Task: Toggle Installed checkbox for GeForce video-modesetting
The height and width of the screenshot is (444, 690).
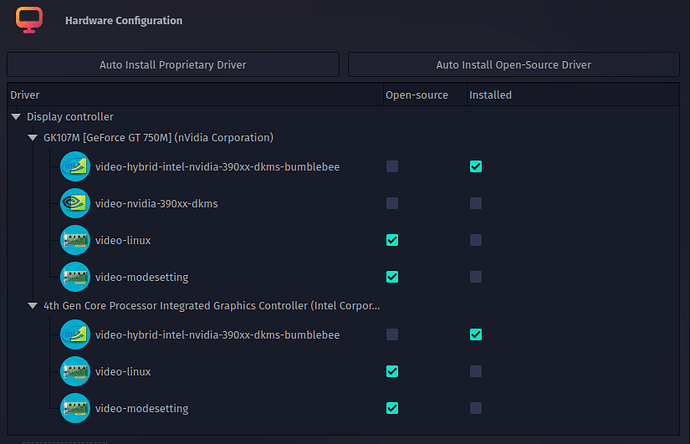Action: click(476, 277)
